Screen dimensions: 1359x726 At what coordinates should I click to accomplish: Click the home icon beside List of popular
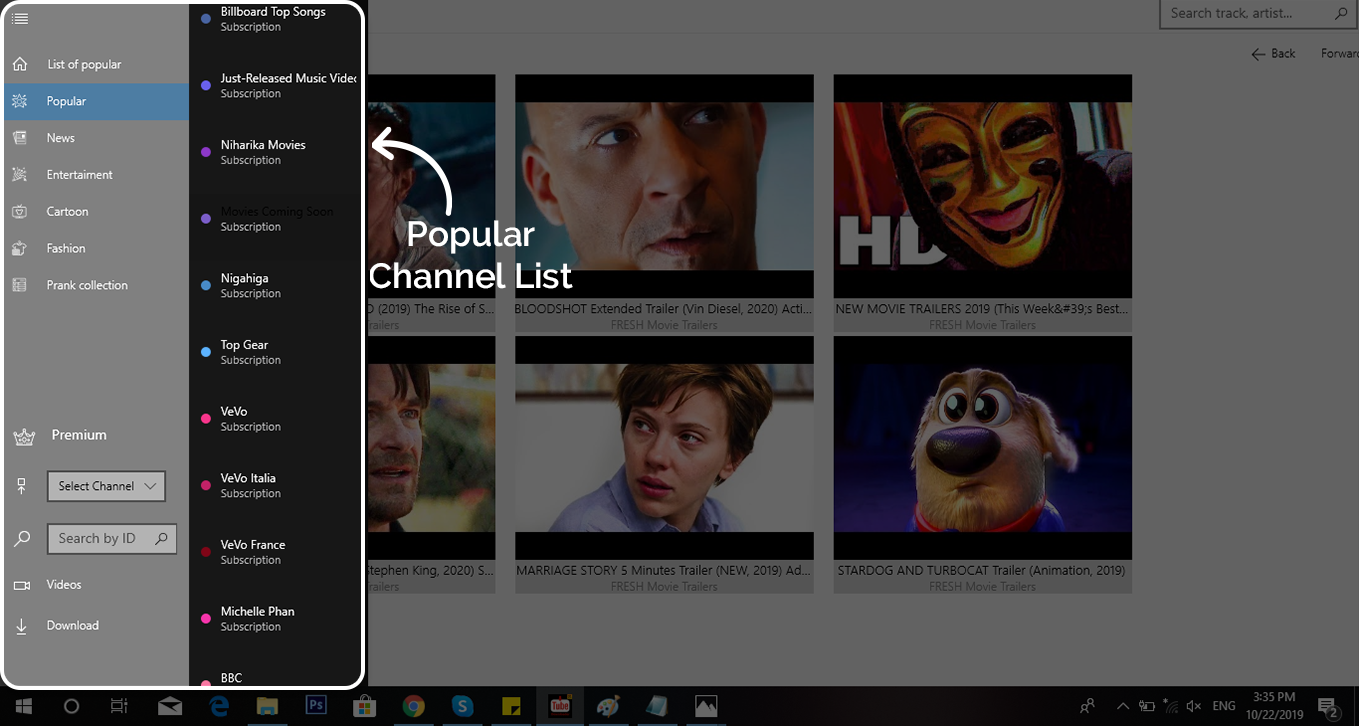click(20, 64)
